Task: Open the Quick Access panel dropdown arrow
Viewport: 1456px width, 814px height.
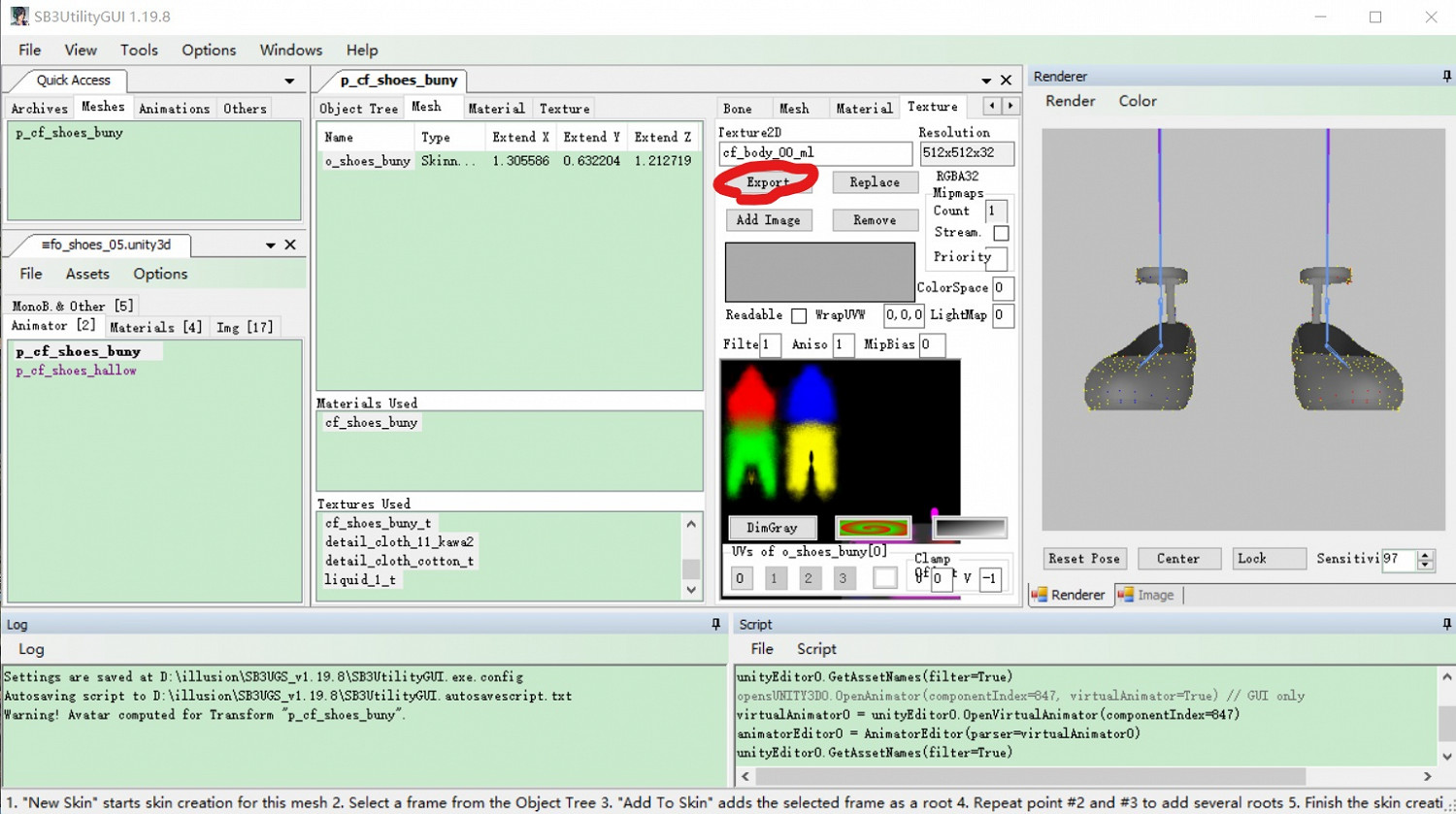Action: [289, 81]
